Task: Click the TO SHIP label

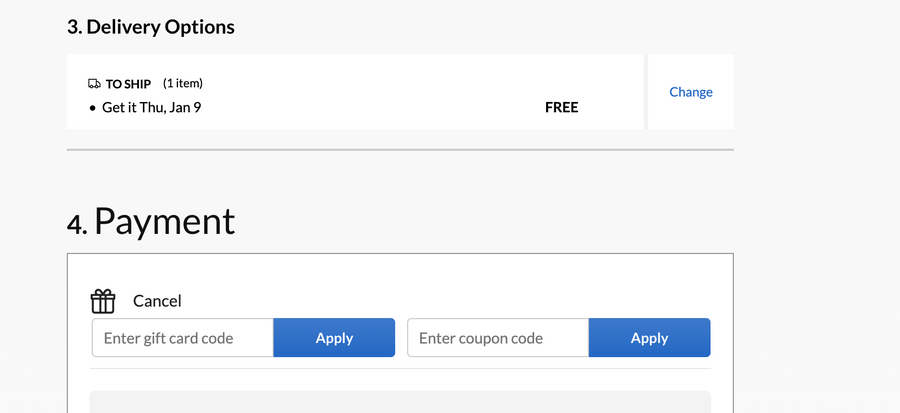Action: 128,84
